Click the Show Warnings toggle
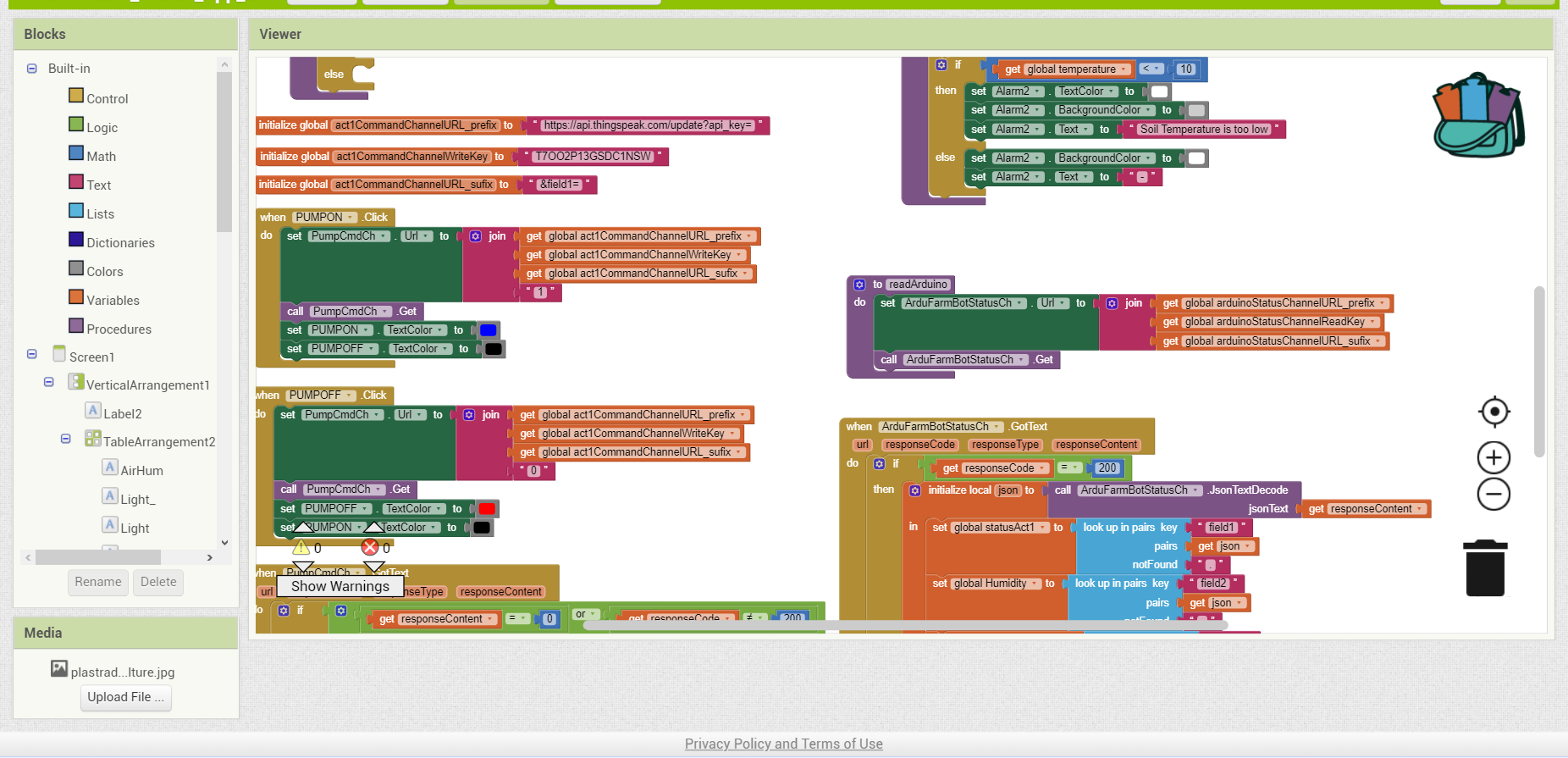The image size is (1568, 758). pos(340,586)
